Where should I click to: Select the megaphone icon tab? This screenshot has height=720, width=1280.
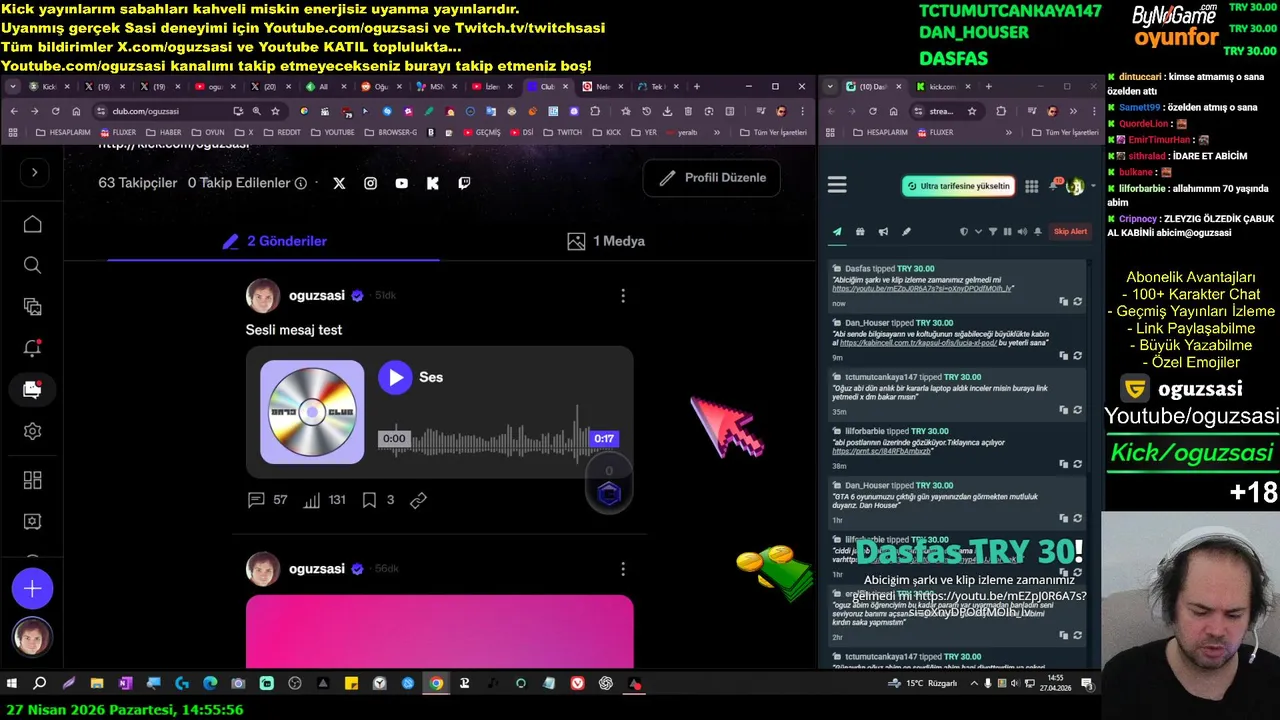[883, 232]
